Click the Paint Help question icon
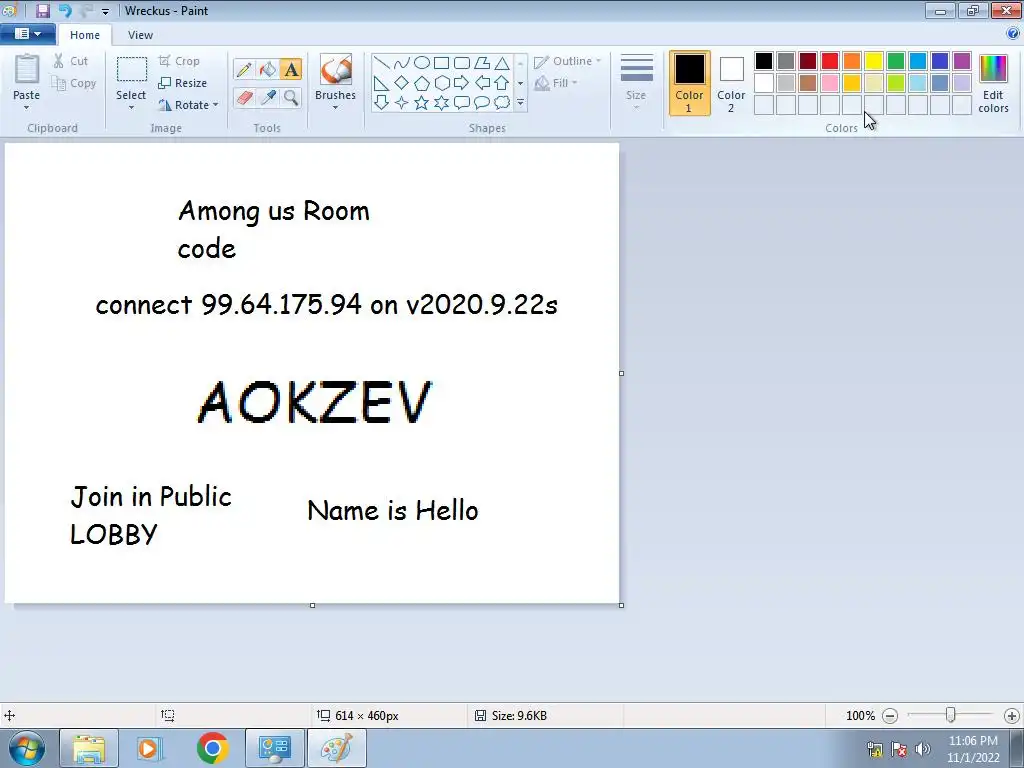This screenshot has width=1024, height=768. click(x=1013, y=34)
